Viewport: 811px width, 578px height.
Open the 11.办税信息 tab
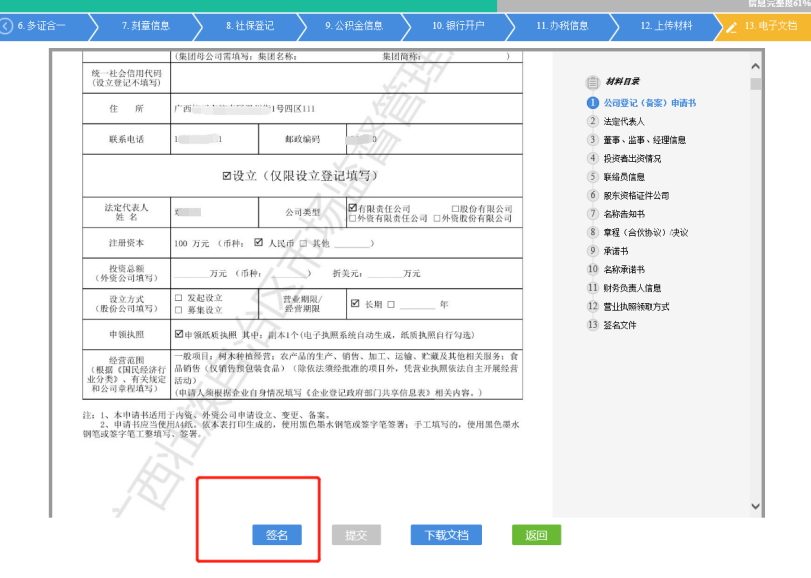tap(562, 27)
